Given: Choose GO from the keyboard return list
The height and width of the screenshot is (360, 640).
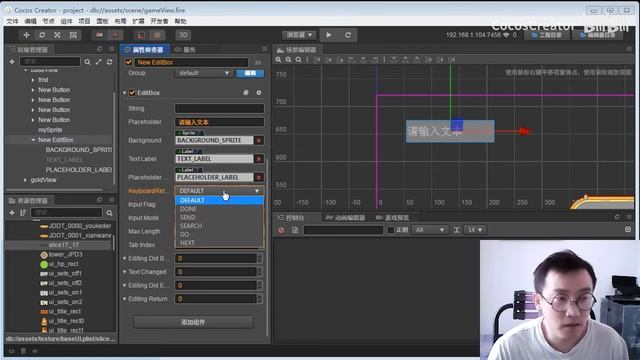Looking at the screenshot, I should (220, 234).
